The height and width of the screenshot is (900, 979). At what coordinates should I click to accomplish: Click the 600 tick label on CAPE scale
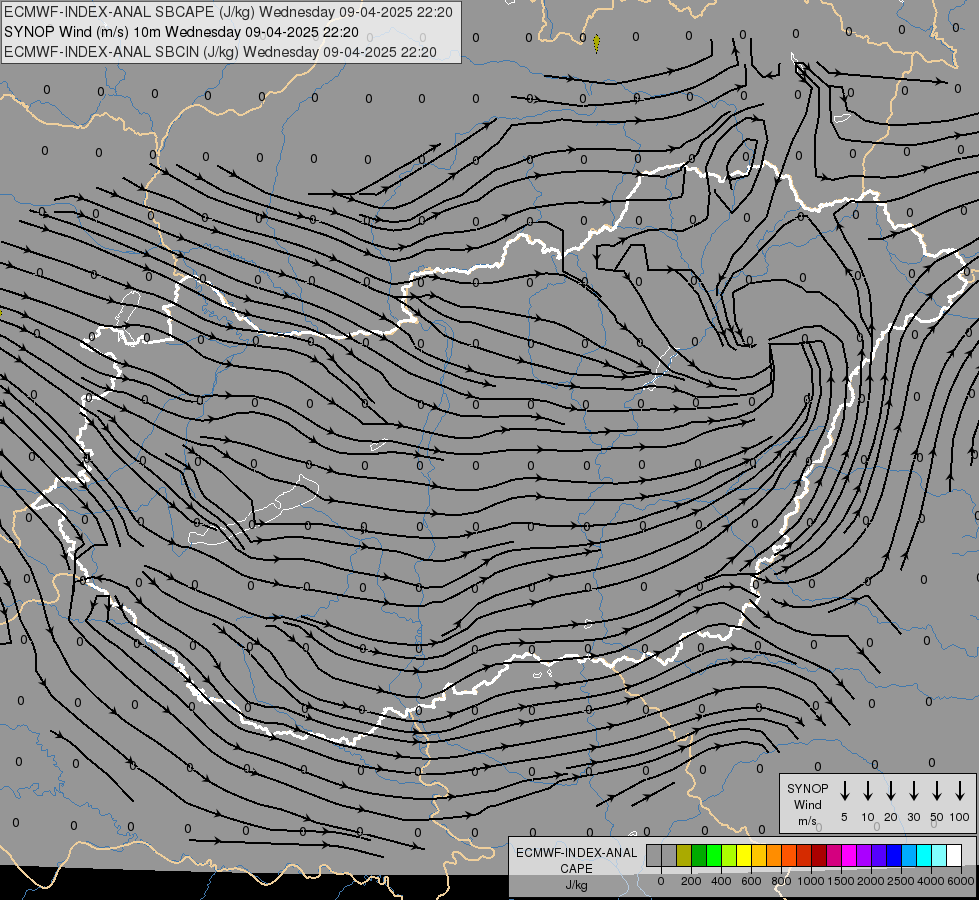pyautogui.click(x=751, y=881)
